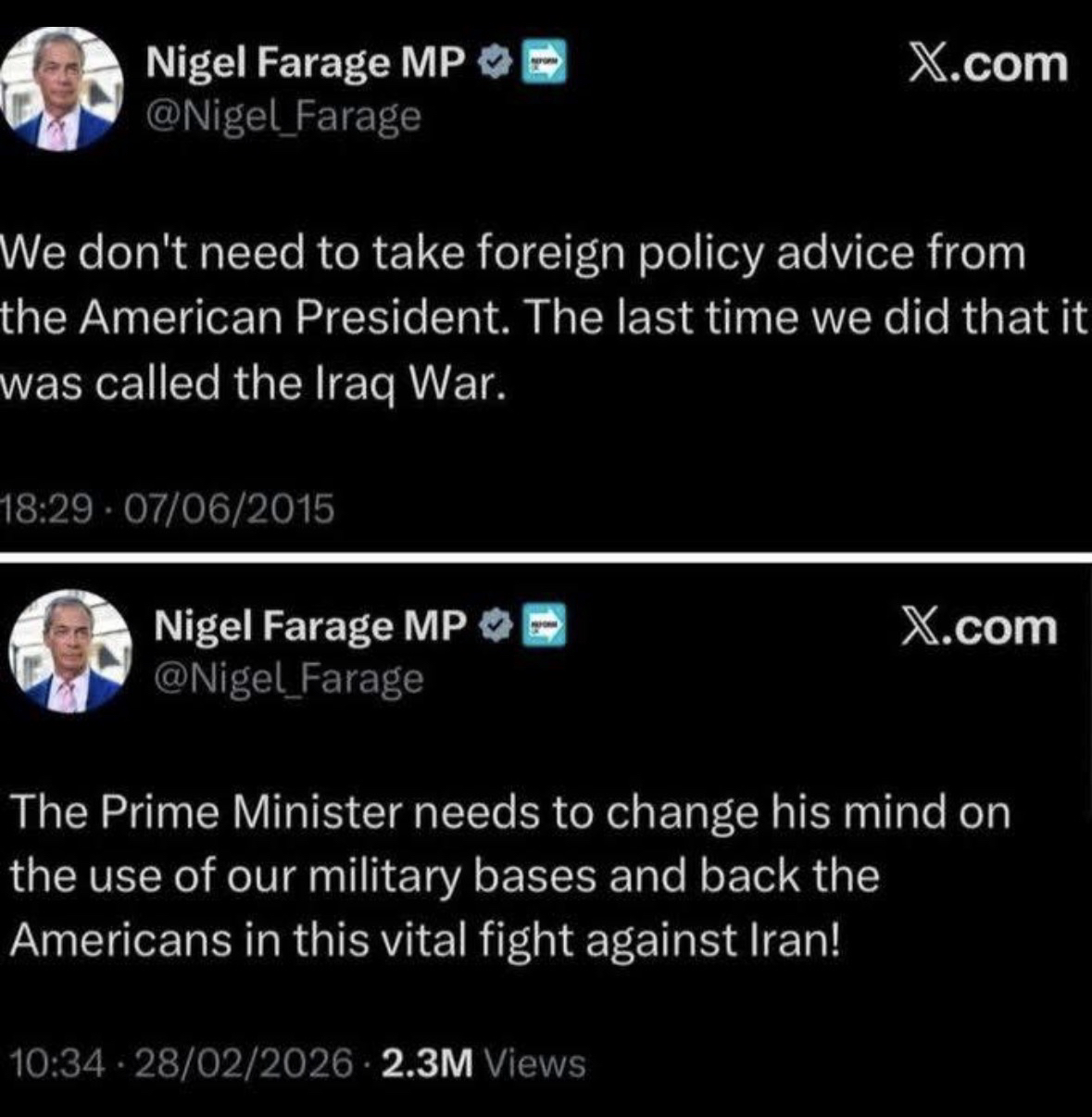This screenshot has width=1092, height=1117.
Task: Click the Reform arrow badge in the bottom tweet
Action: tap(545, 626)
